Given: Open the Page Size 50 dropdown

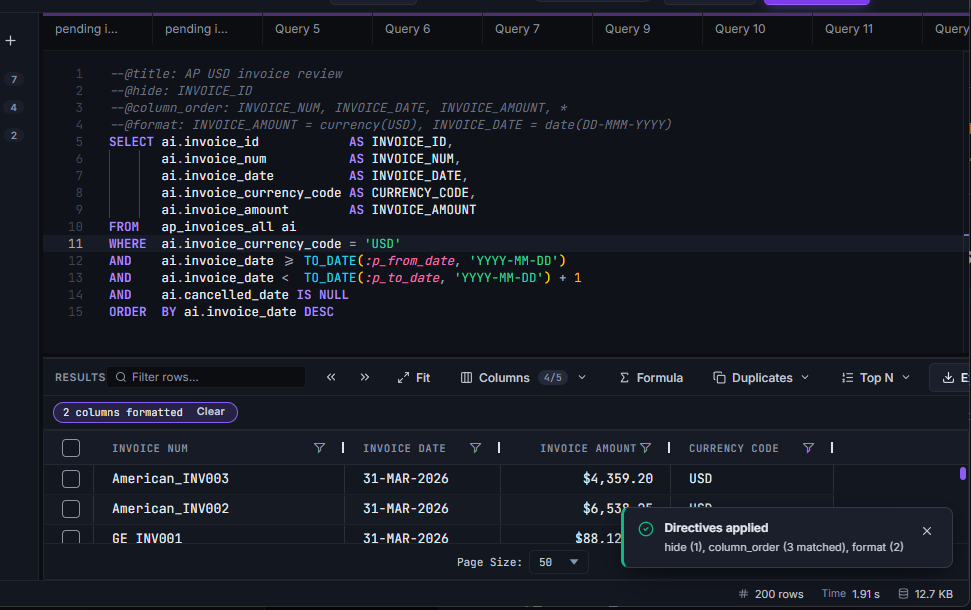Looking at the screenshot, I should pos(558,562).
